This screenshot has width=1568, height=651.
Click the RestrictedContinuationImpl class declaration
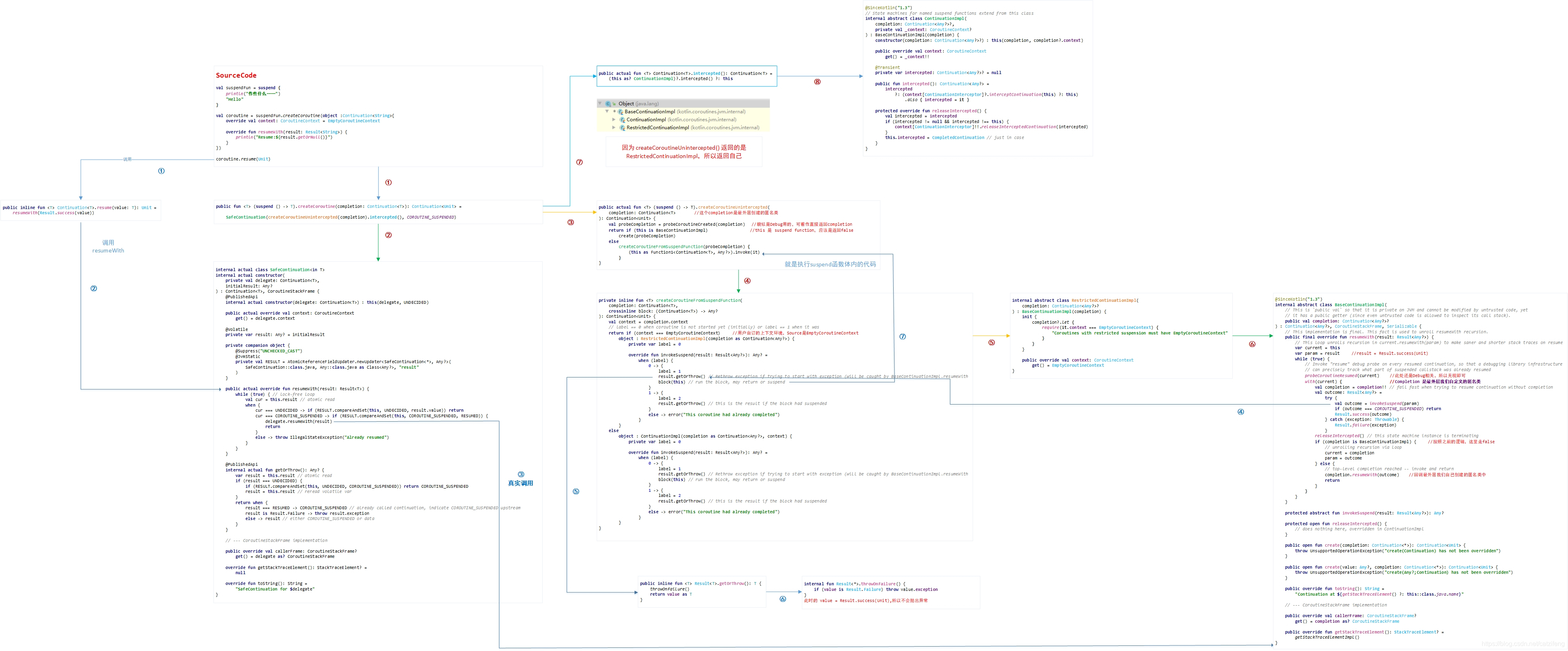coord(1075,300)
